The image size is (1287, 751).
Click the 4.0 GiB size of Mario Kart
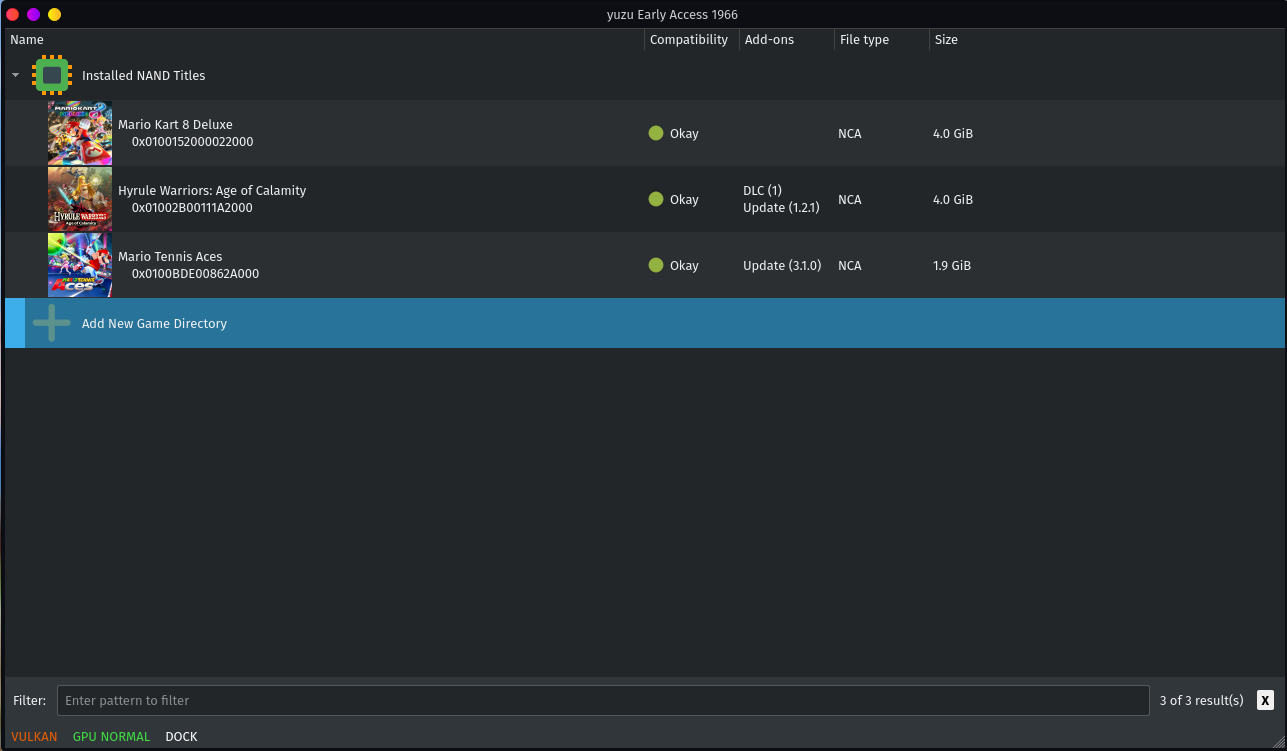pos(953,134)
